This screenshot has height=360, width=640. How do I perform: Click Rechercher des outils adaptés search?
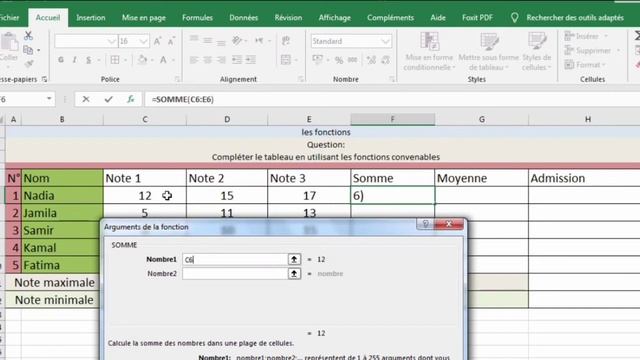pos(575,18)
